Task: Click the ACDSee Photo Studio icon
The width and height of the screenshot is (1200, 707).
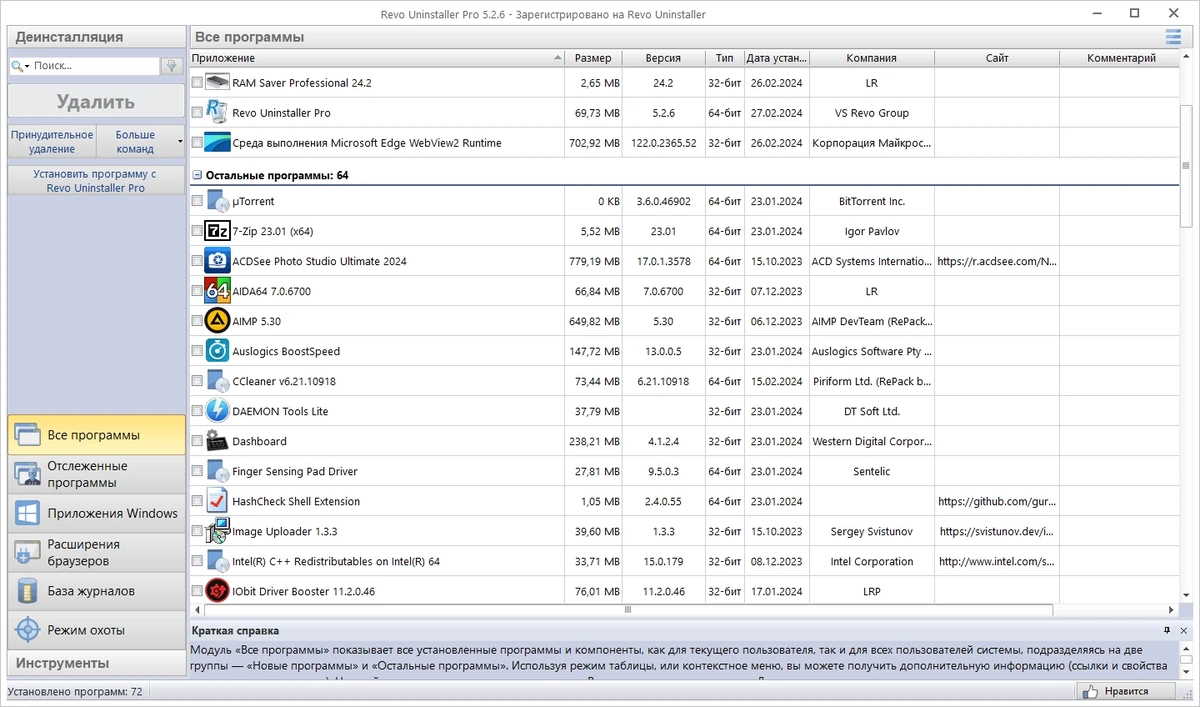Action: pos(217,261)
